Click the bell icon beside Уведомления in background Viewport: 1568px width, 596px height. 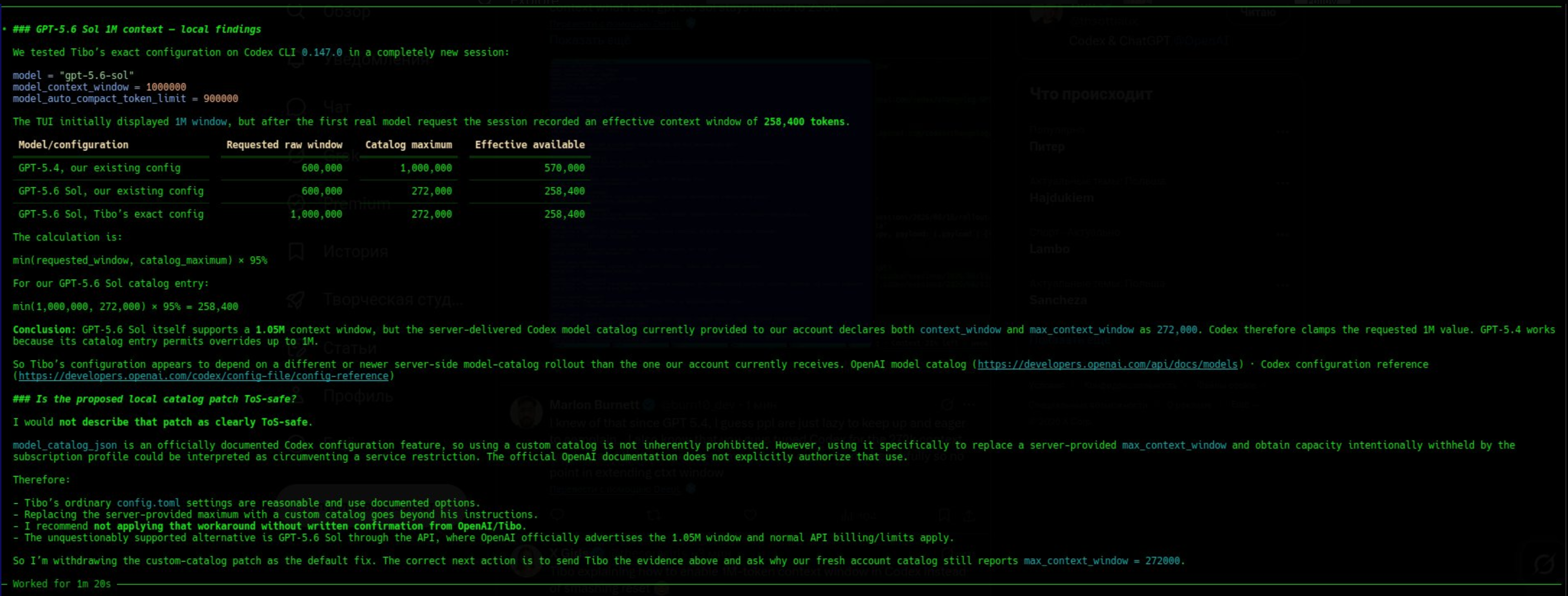296,59
